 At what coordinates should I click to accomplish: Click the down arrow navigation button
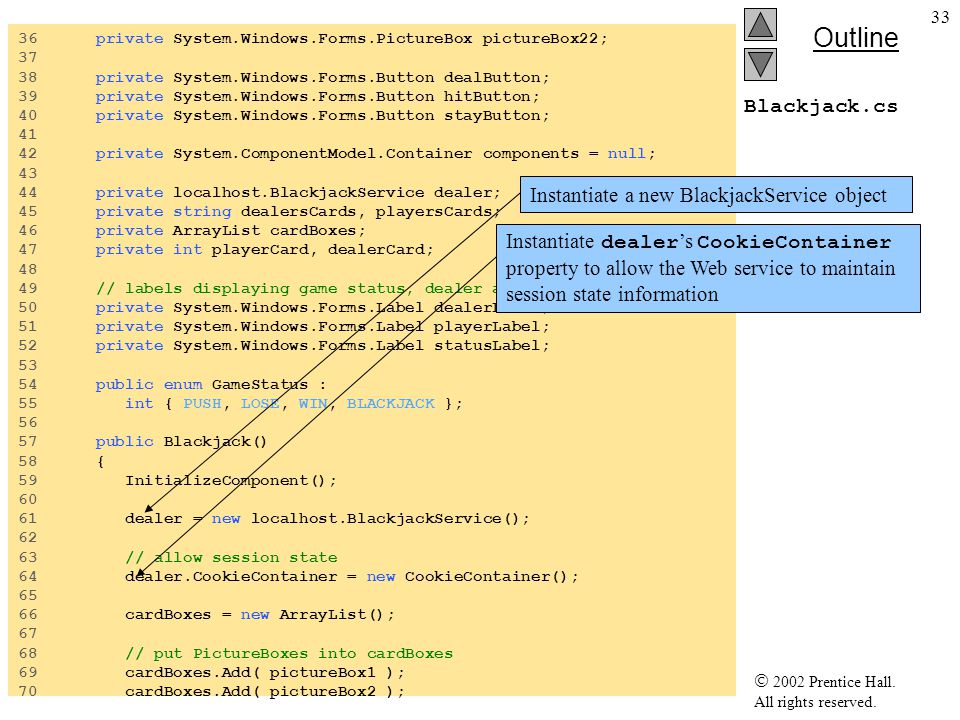click(x=760, y=64)
